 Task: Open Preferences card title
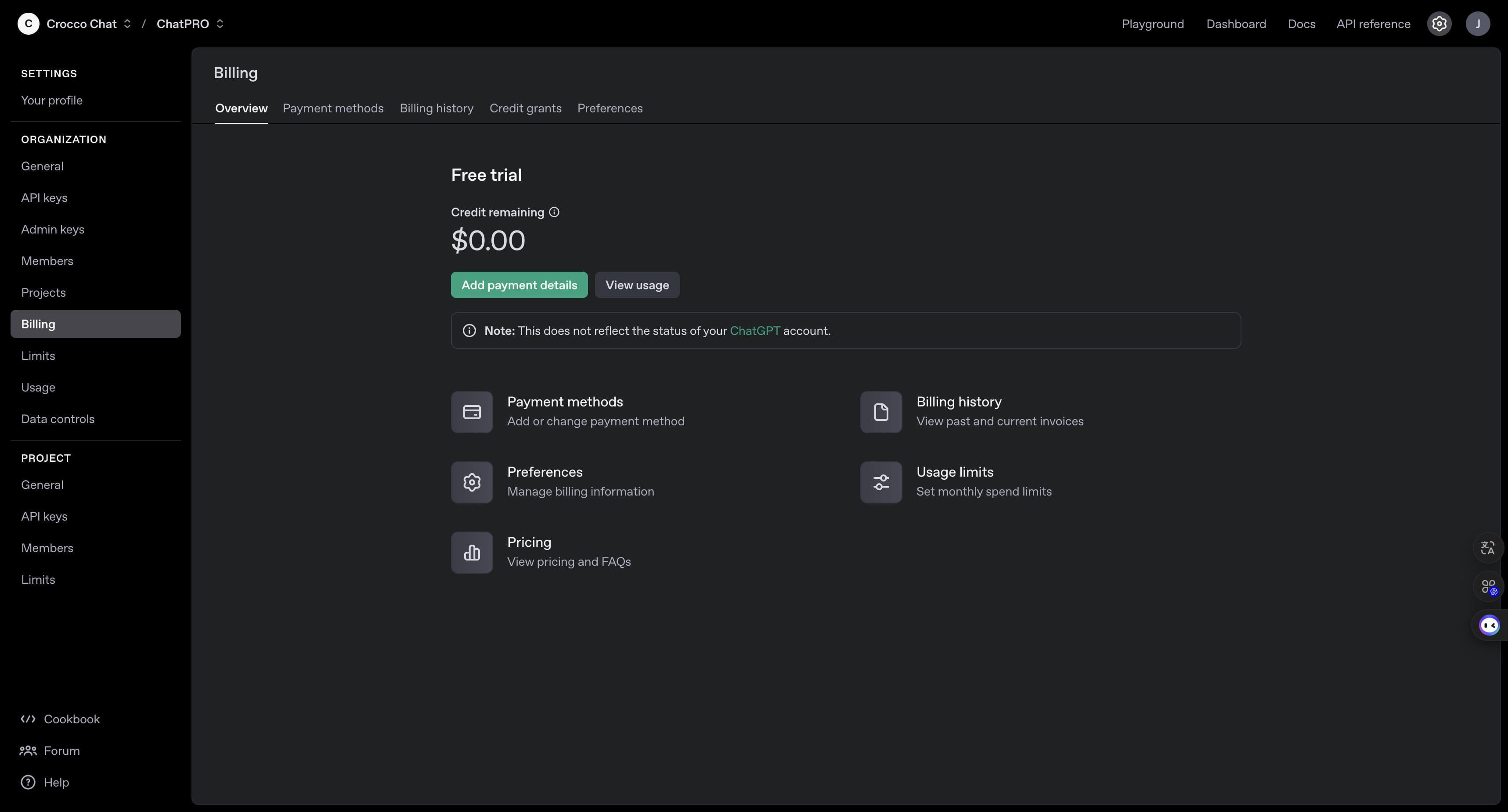(545, 472)
